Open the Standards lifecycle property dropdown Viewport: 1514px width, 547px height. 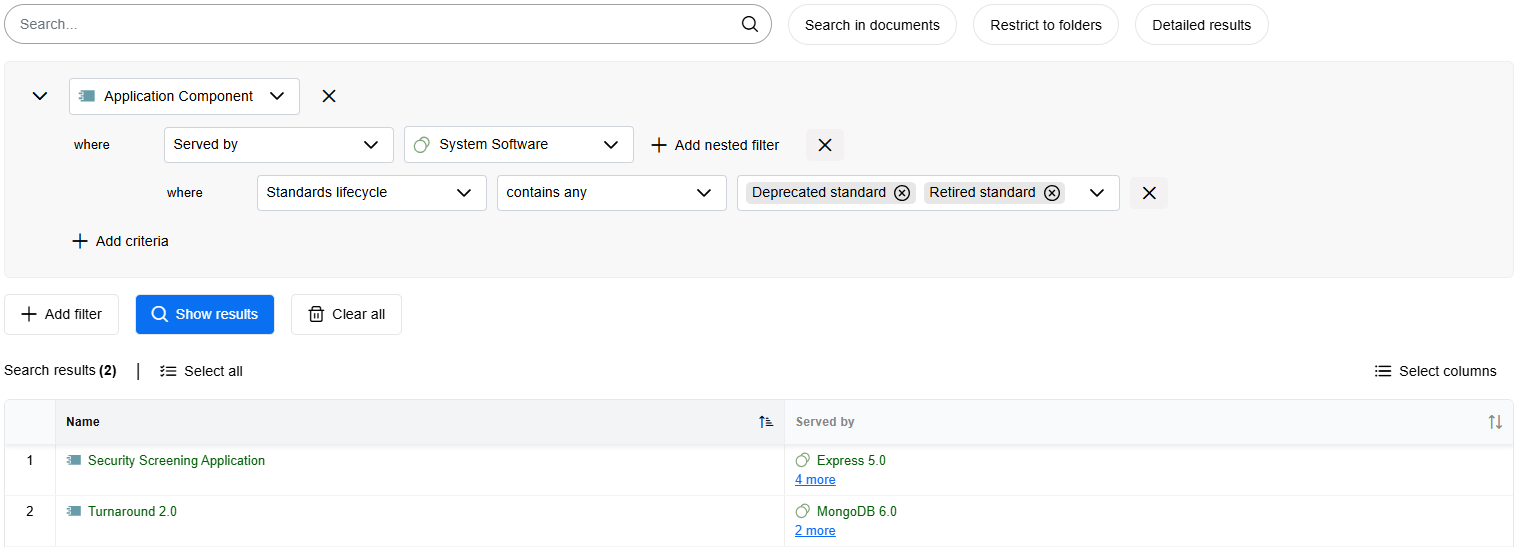pyautogui.click(x=371, y=192)
